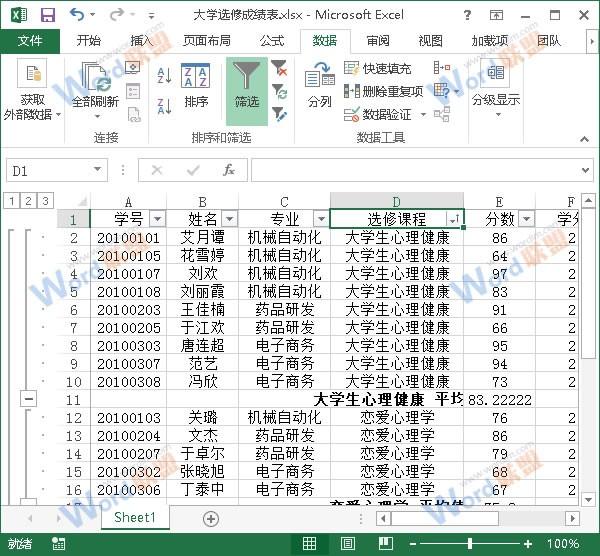Click the Save icon in quick access toolbar
This screenshot has width=600, height=556.
click(x=48, y=15)
